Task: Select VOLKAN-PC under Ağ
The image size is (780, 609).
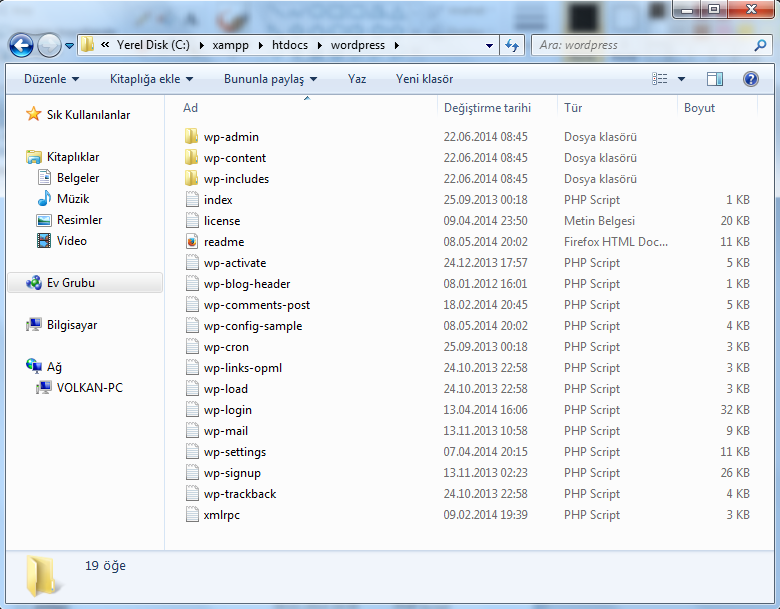Action: tap(90, 388)
